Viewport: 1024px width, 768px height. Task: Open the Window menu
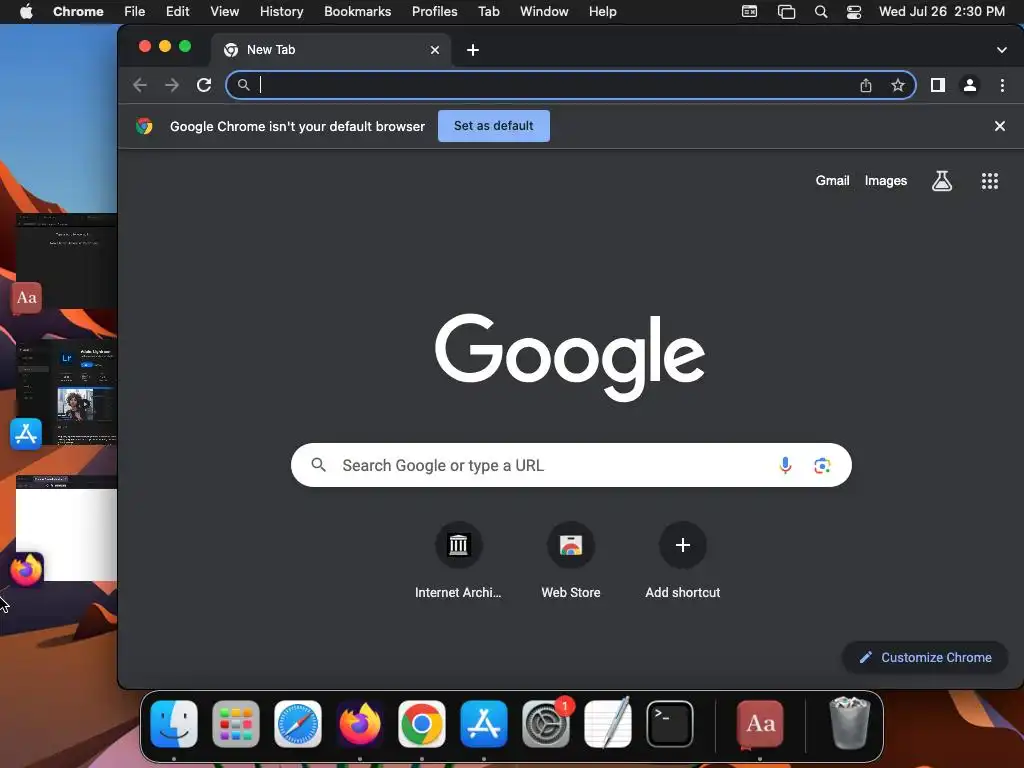point(544,12)
